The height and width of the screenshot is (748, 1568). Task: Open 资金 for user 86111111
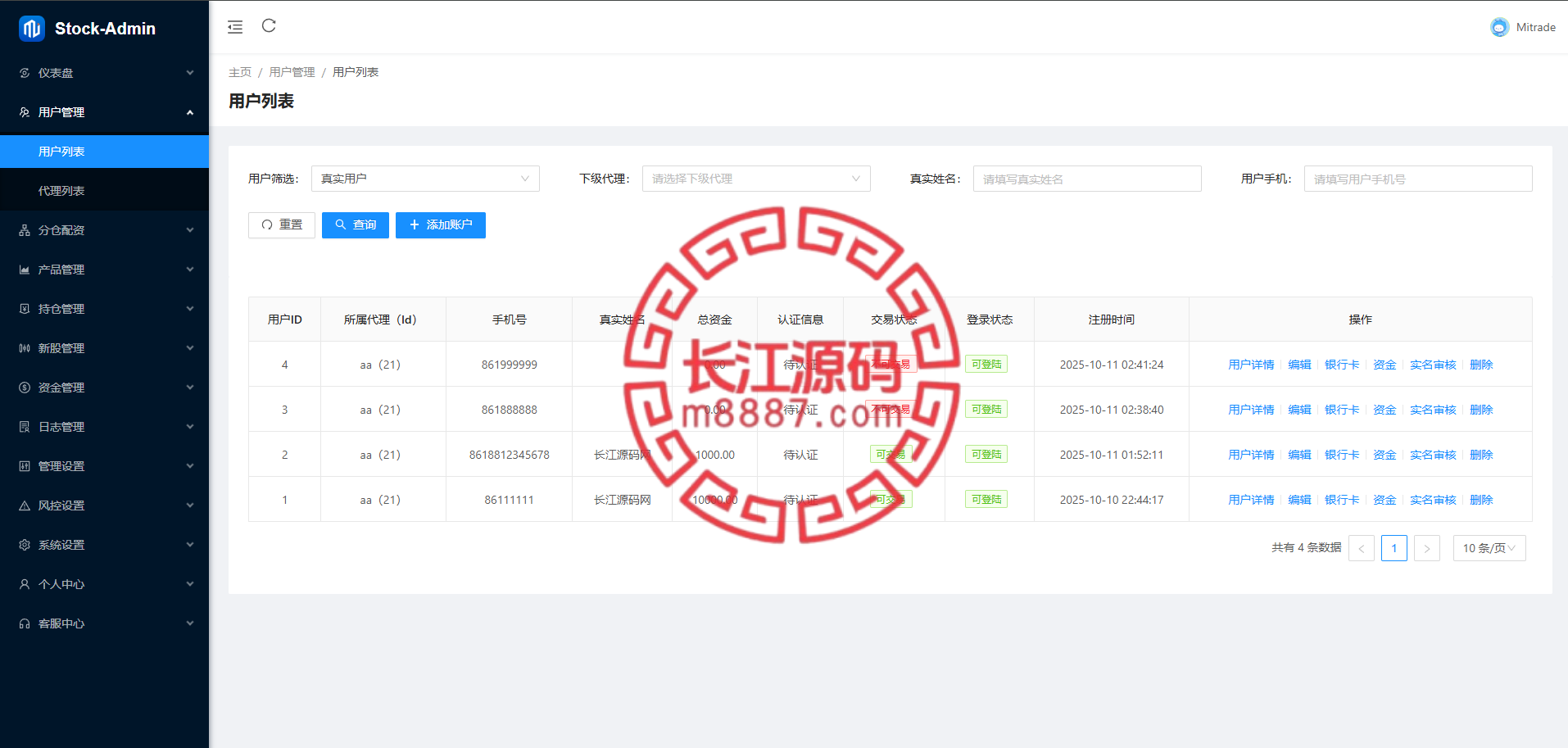pyautogui.click(x=1384, y=500)
